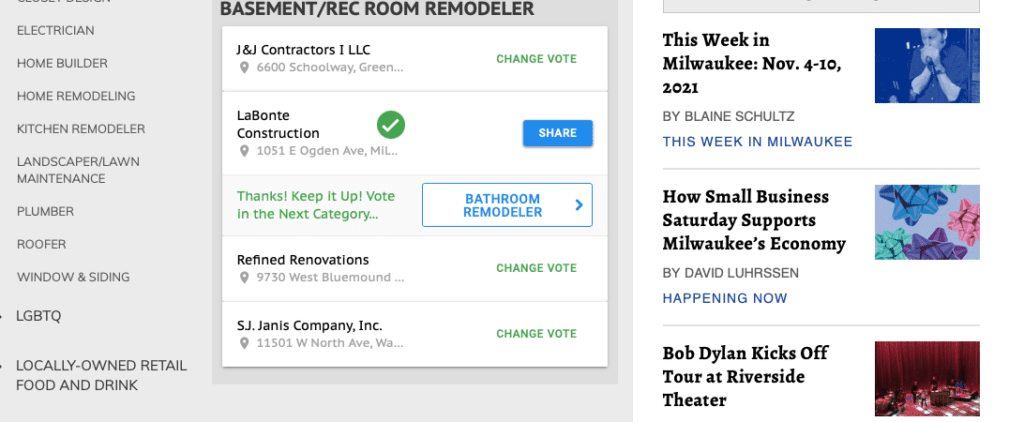Select Kitchen Remodeler in the sidebar
This screenshot has width=1024, height=422.
tap(81, 129)
